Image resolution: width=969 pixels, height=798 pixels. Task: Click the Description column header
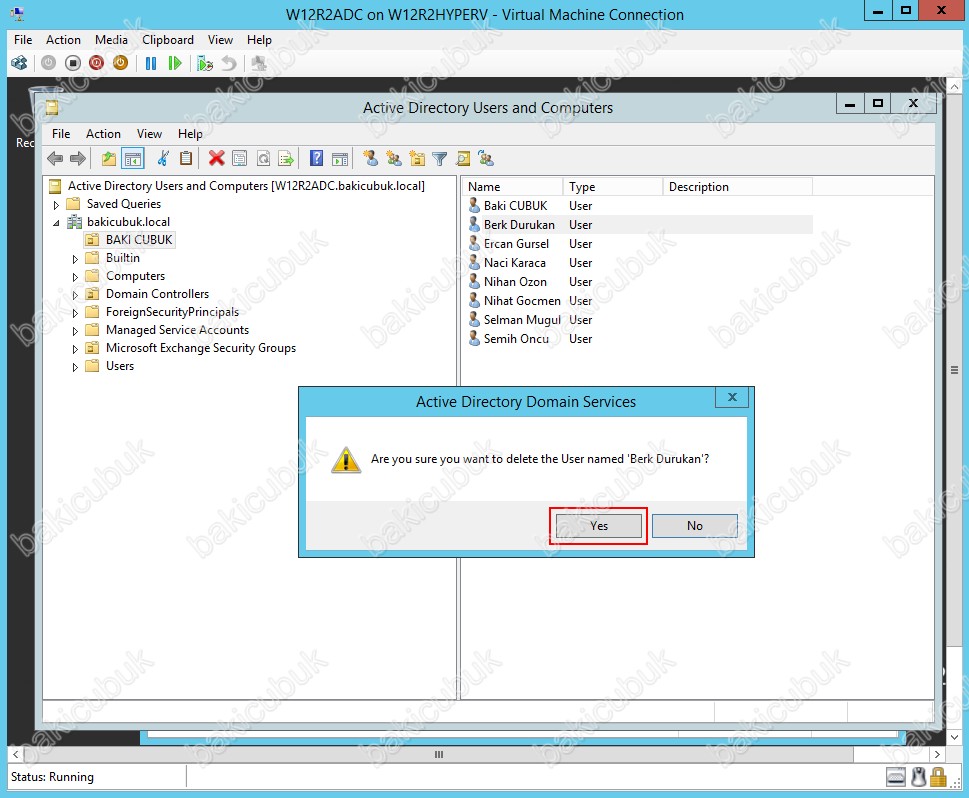tap(737, 187)
